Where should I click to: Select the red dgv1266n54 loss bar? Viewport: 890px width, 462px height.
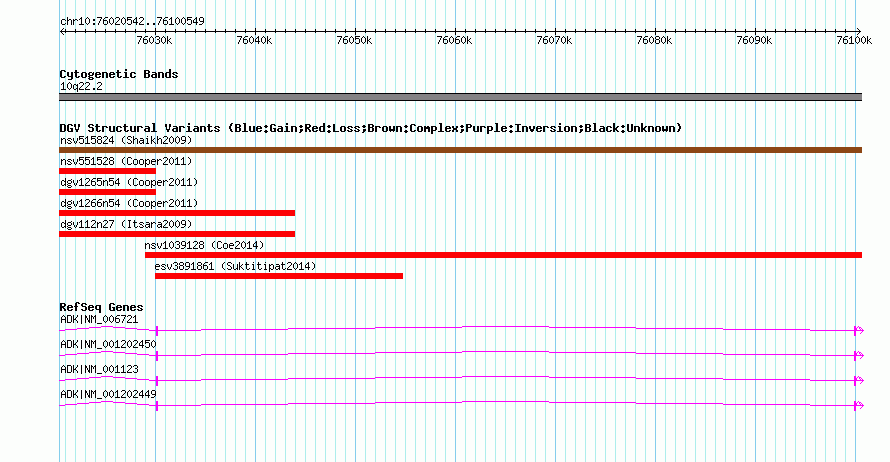[177, 213]
